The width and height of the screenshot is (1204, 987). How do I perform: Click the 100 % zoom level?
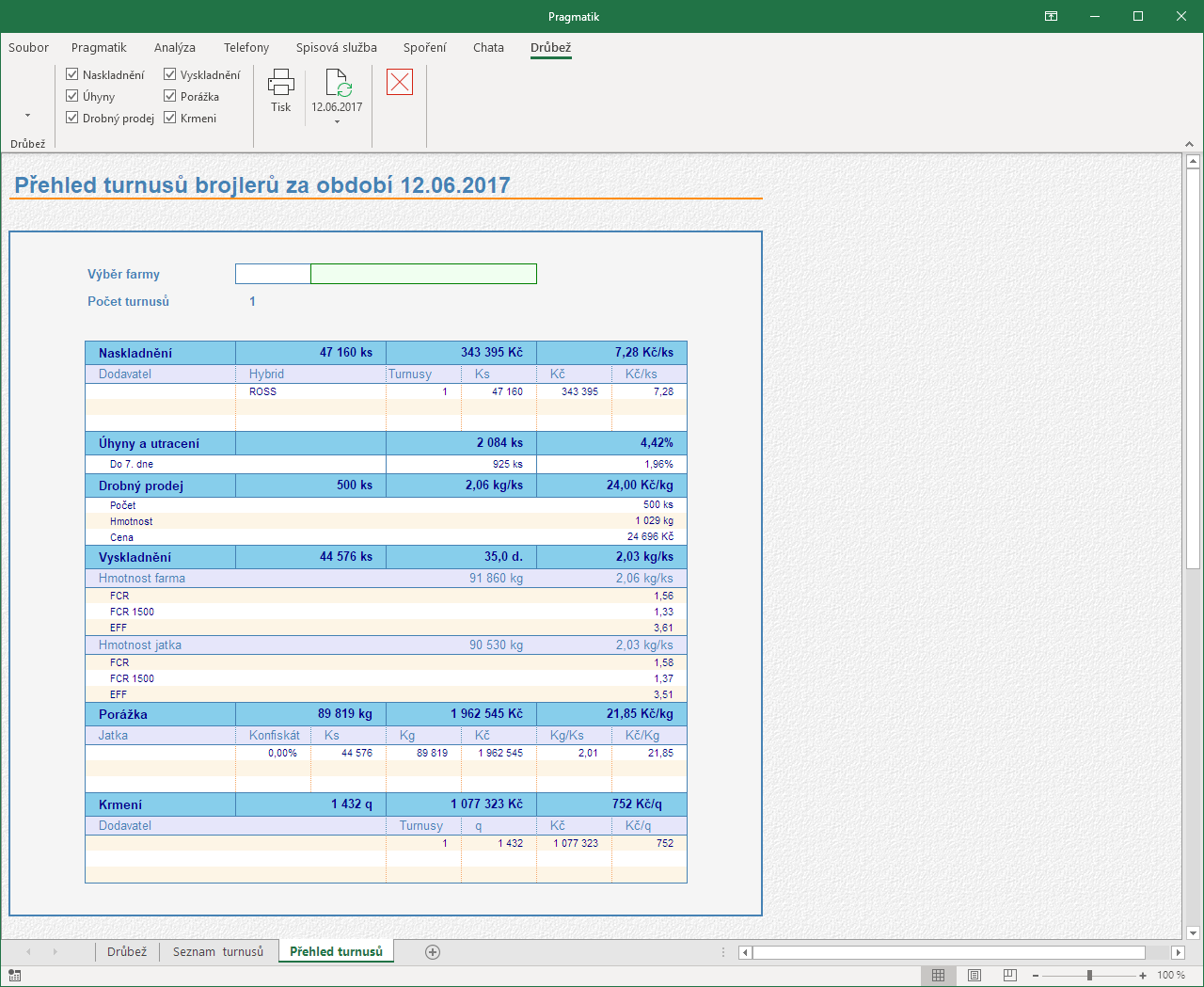[1171, 976]
